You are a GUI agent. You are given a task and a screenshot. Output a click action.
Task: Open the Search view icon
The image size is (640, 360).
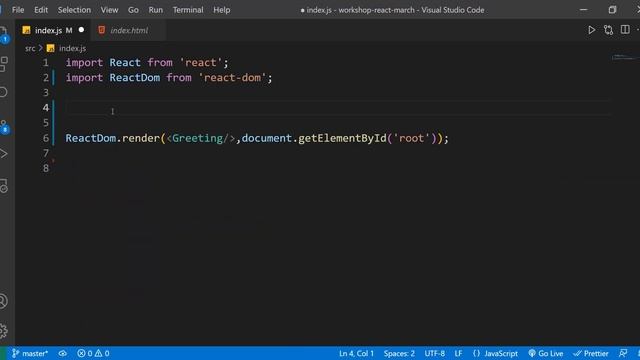click(4, 92)
